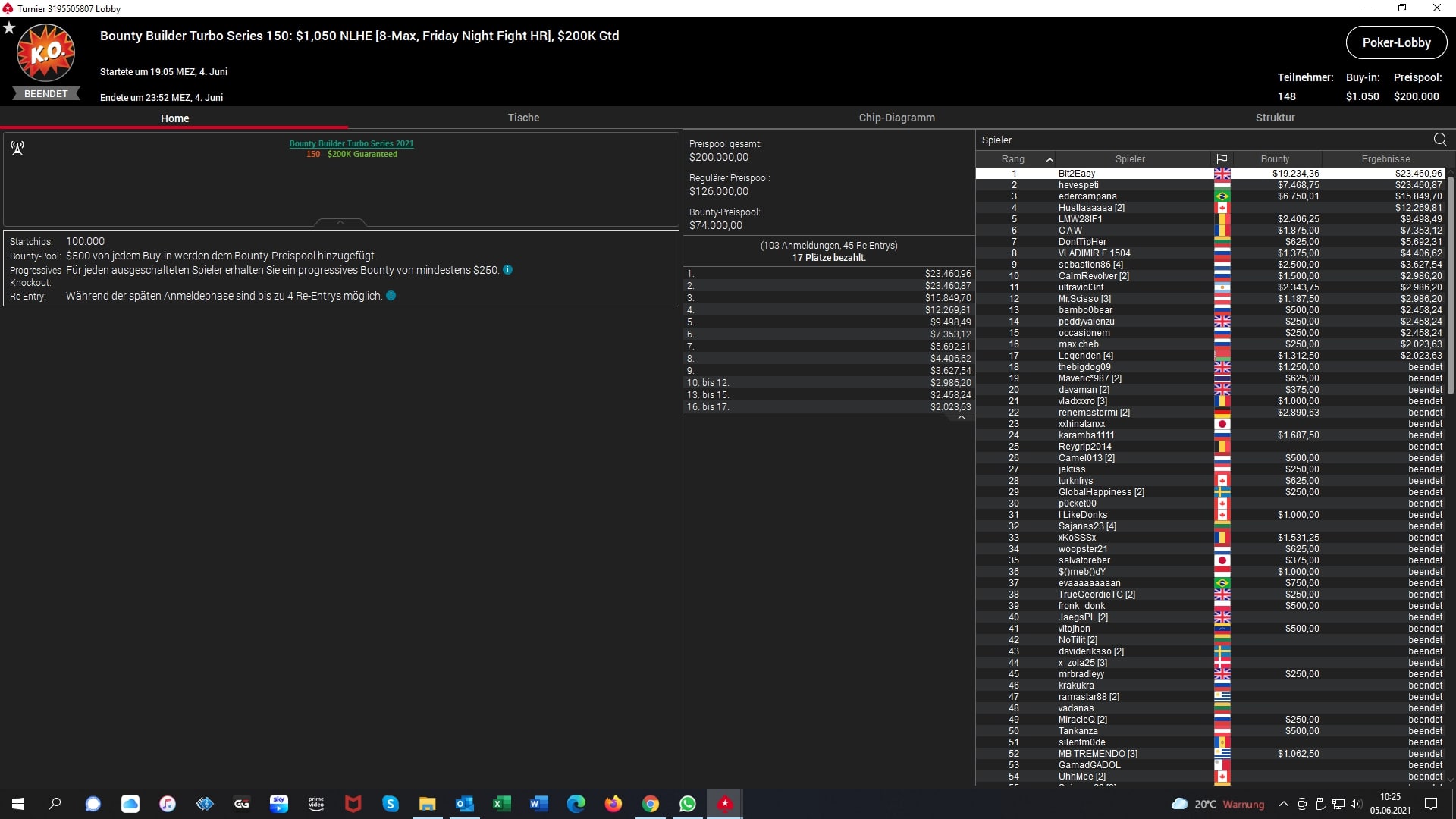The height and width of the screenshot is (819, 1456).
Task: Collapse the tournament banner panel
Action: (340, 222)
